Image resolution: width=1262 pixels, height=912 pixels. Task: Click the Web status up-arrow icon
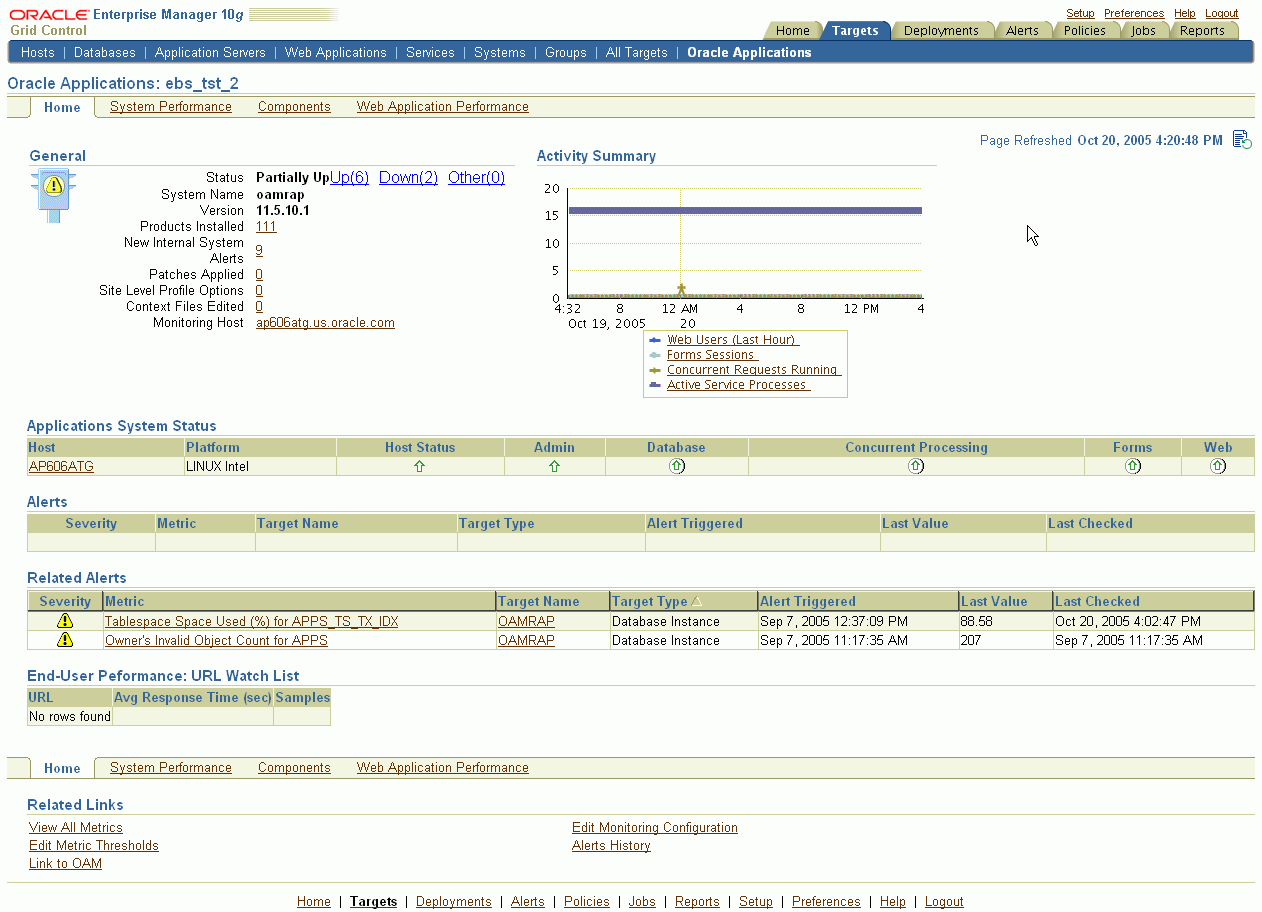1218,466
